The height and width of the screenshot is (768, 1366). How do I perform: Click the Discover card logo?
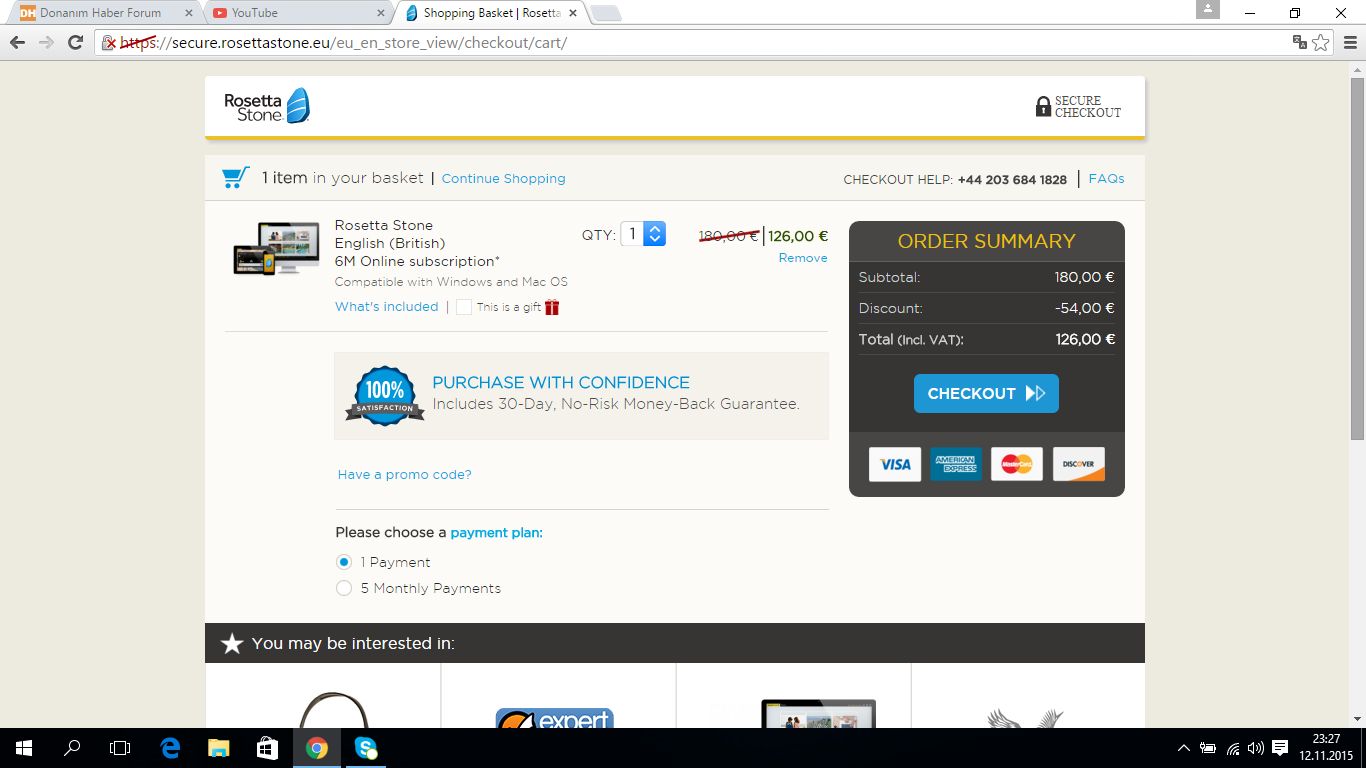(x=1079, y=464)
